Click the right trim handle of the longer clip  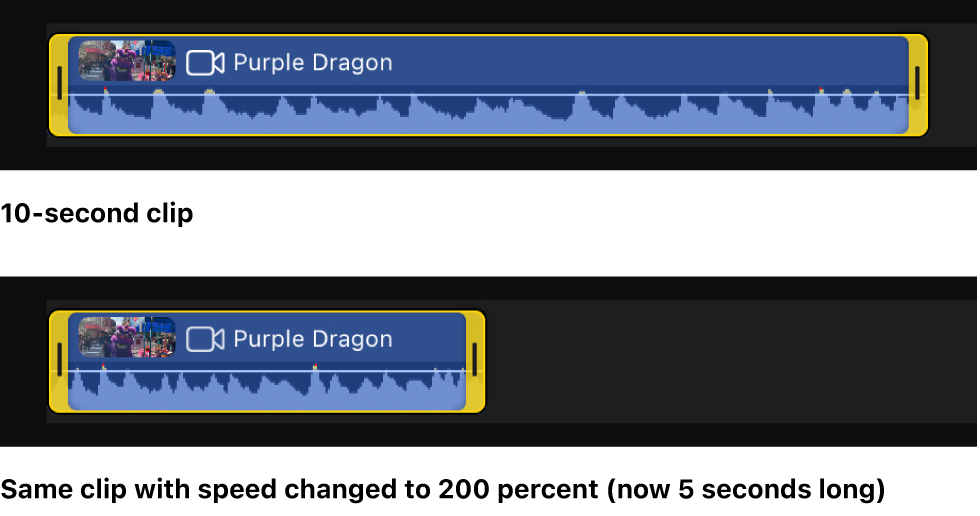917,84
